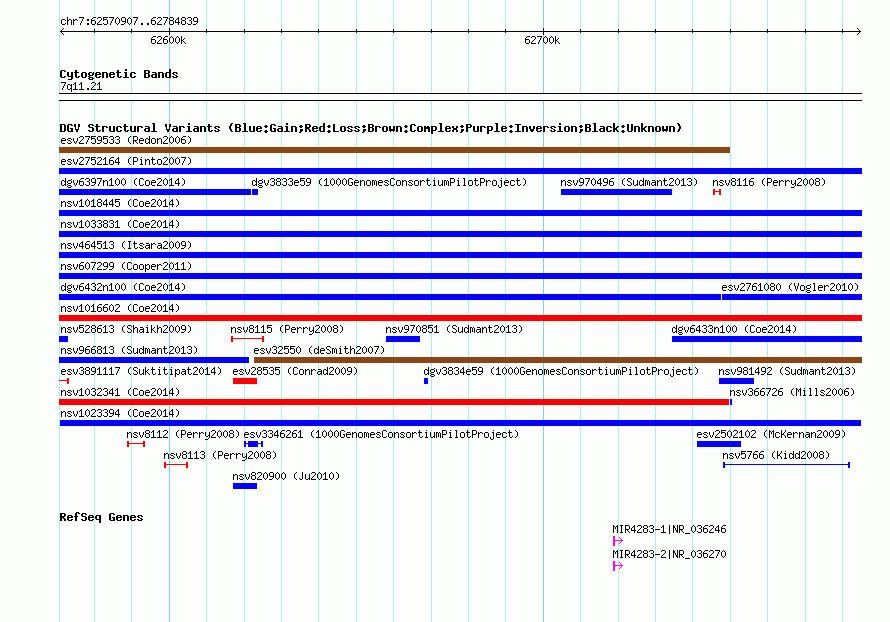Click the MIR4283-1|NR_036246 gene label
The image size is (890, 622).
(x=669, y=529)
